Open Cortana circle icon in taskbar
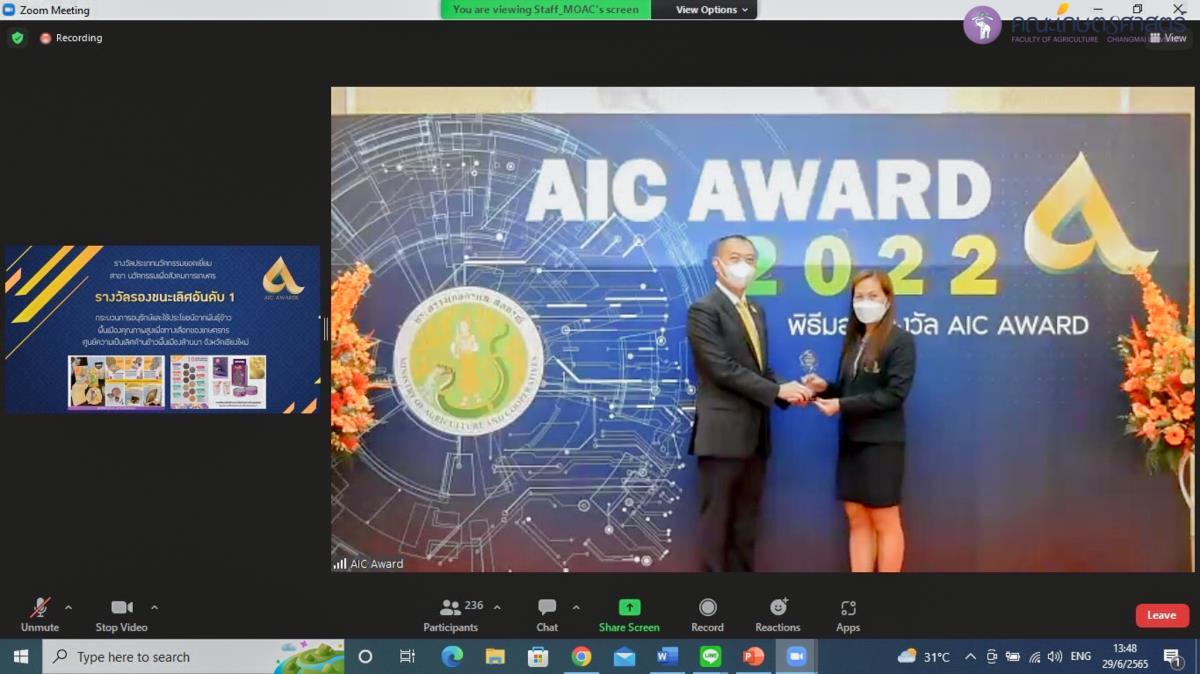The height and width of the screenshot is (674, 1200). (365, 657)
